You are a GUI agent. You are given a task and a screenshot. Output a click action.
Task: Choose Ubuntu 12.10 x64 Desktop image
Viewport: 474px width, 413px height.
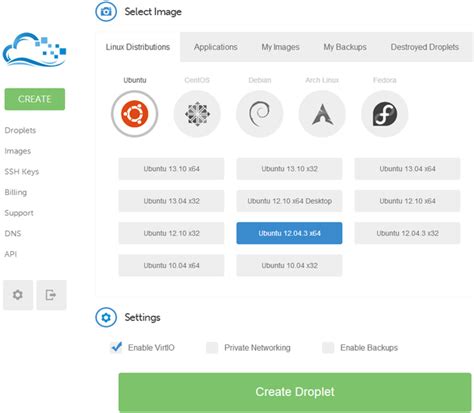click(x=289, y=201)
